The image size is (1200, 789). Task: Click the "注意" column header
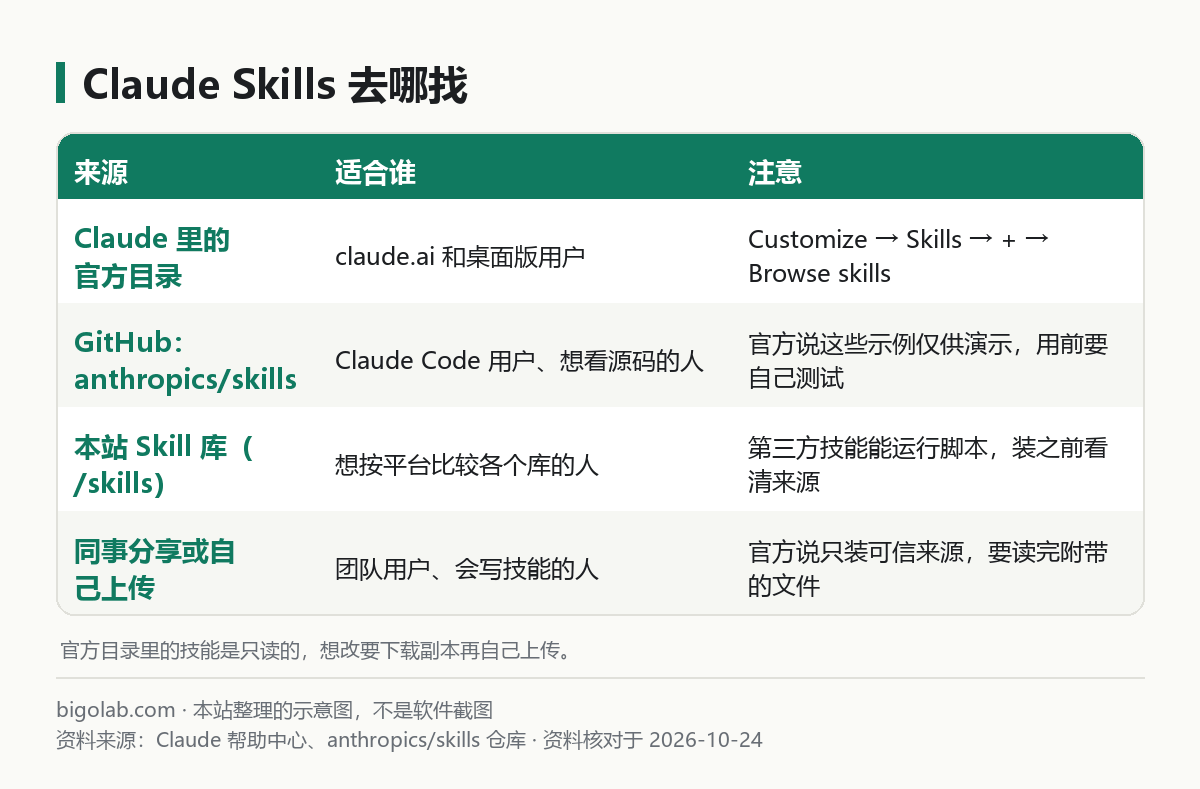pos(775,173)
